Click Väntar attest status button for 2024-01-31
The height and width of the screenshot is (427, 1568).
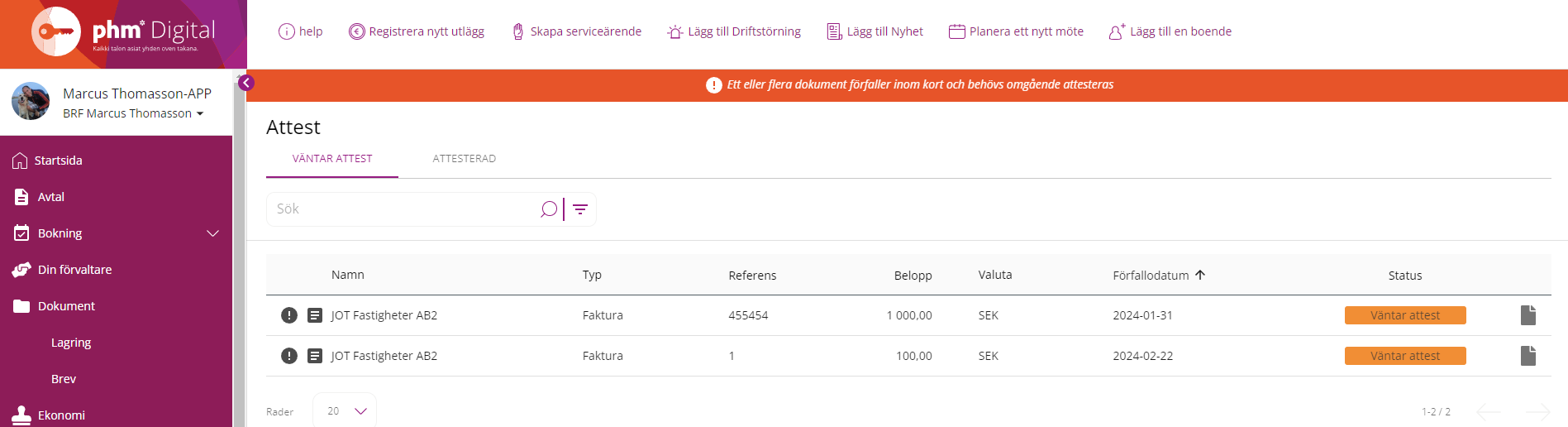1405,315
